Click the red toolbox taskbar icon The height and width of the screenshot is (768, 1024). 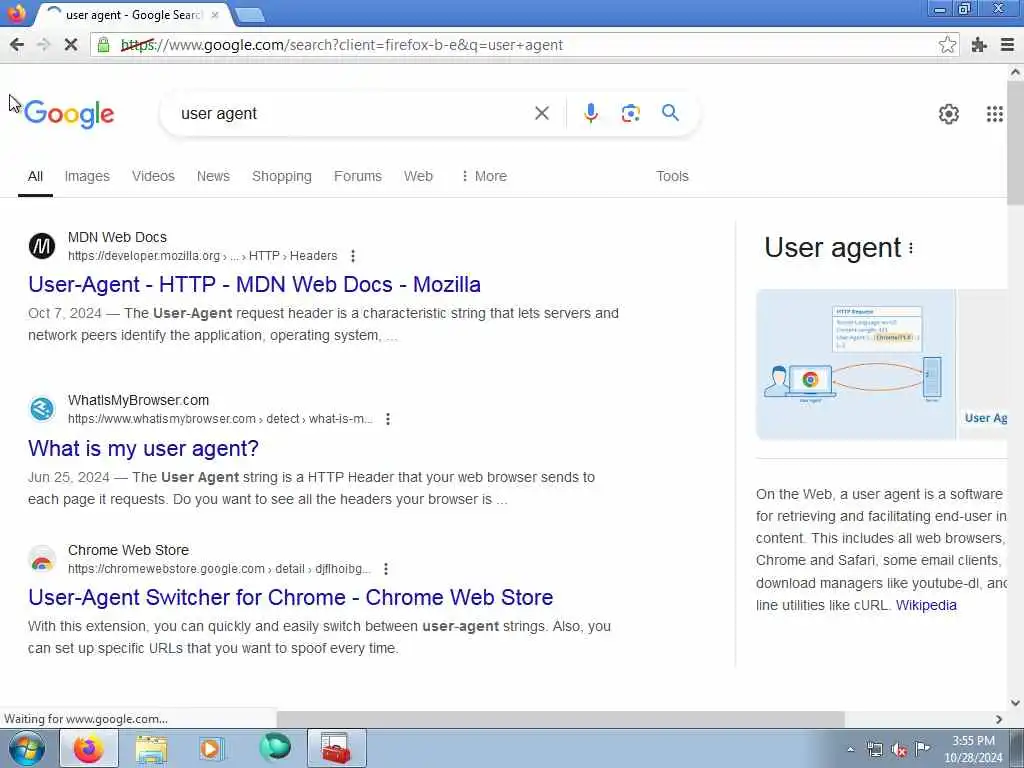point(337,748)
